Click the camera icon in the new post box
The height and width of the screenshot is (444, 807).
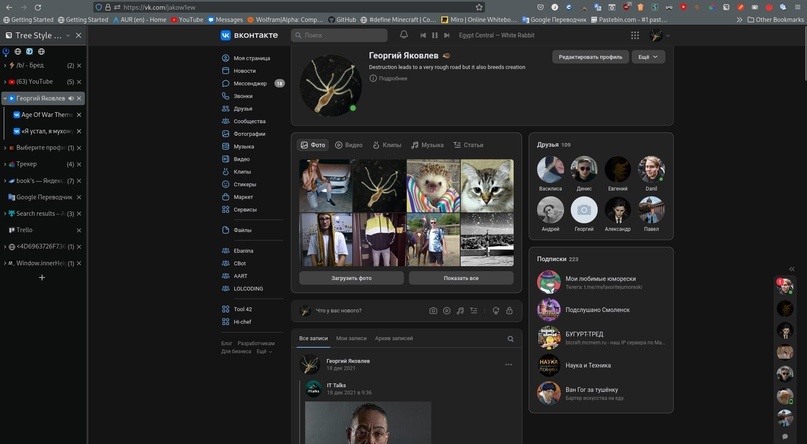433,311
